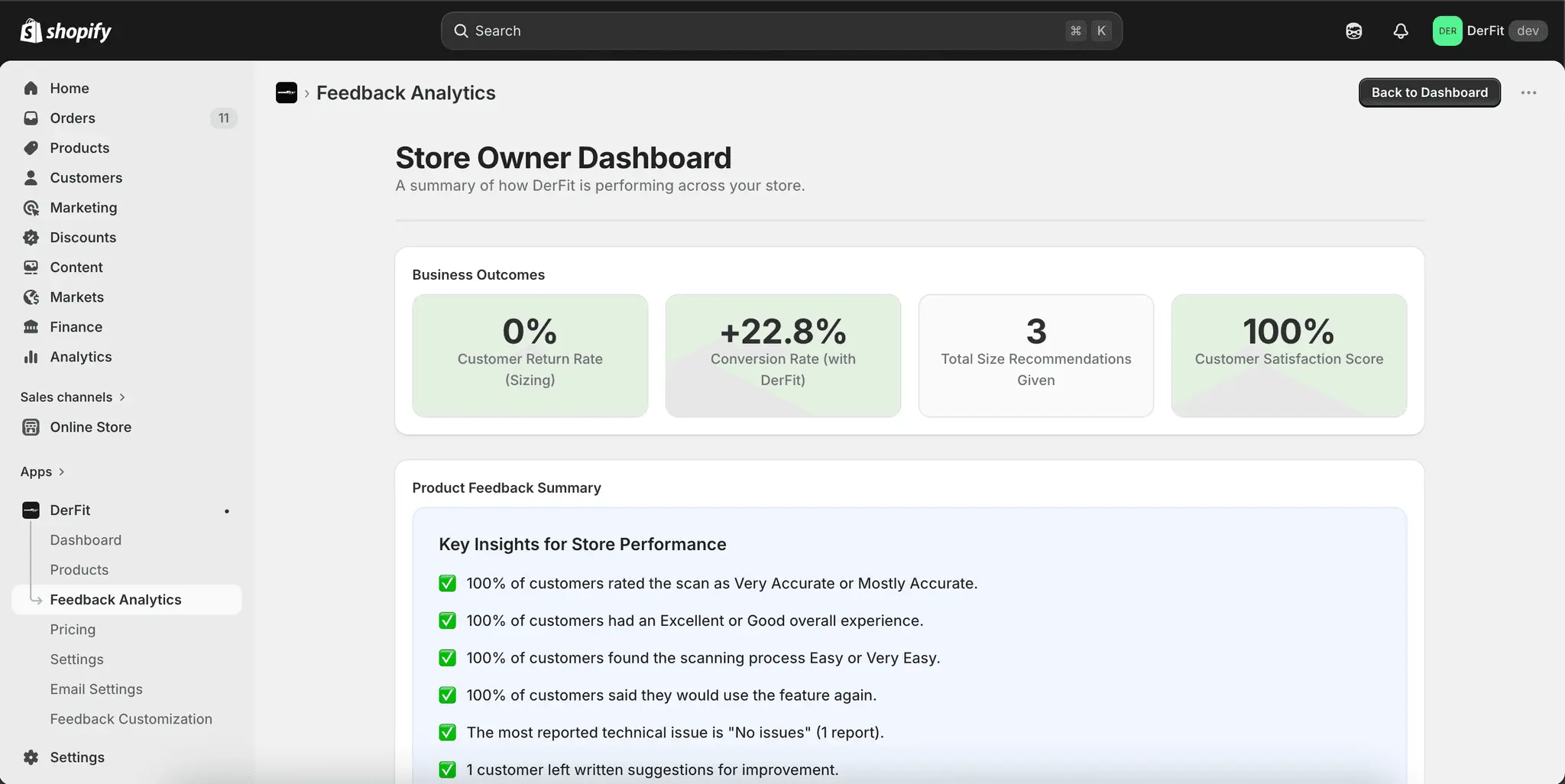Expand the Sales channels section
The height and width of the screenshot is (784, 1565).
[x=73, y=397]
